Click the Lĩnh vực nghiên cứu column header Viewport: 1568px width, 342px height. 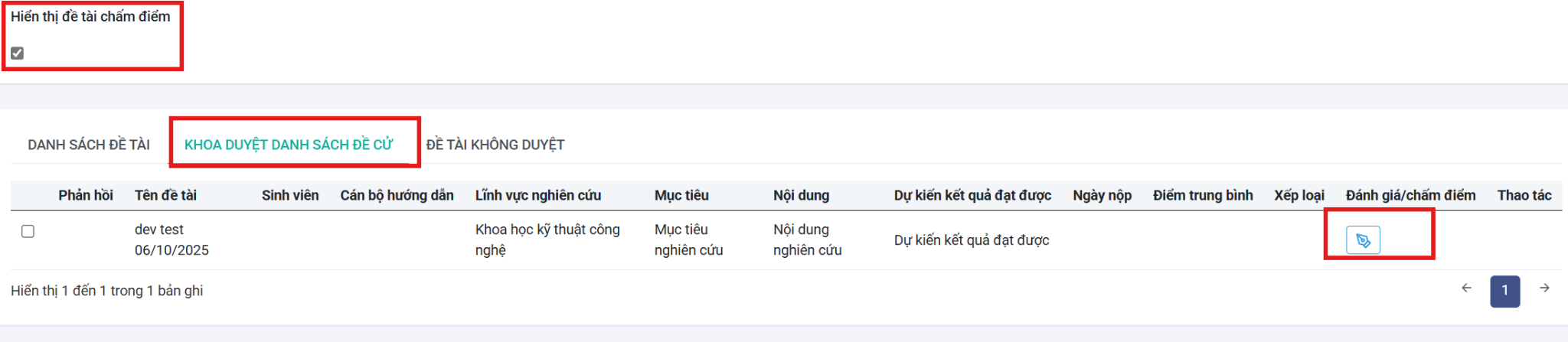pyautogui.click(x=538, y=195)
